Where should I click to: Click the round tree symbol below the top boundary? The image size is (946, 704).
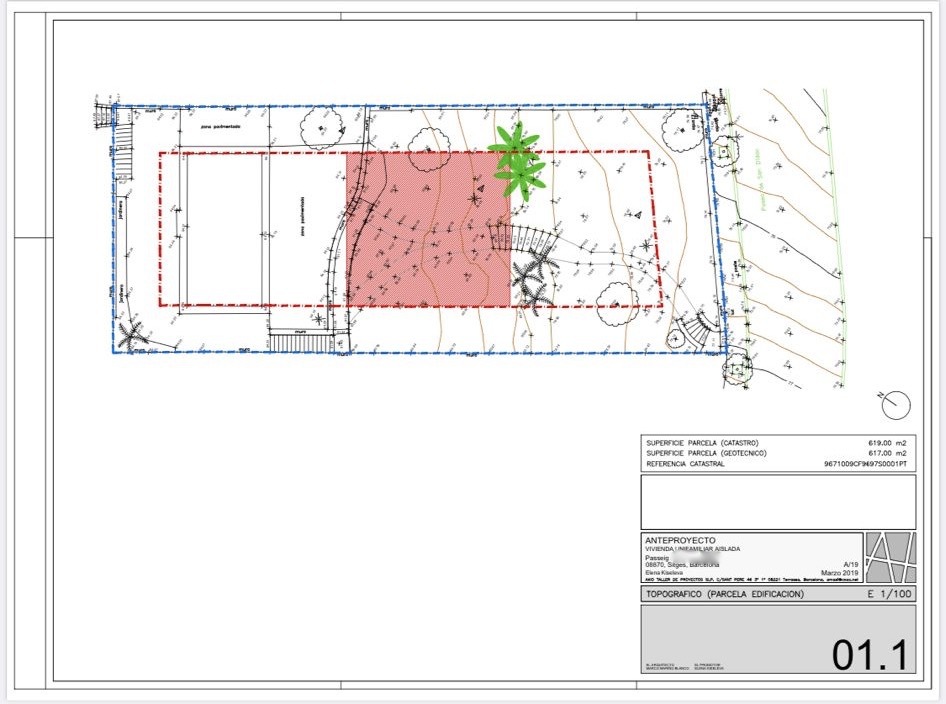322,129
